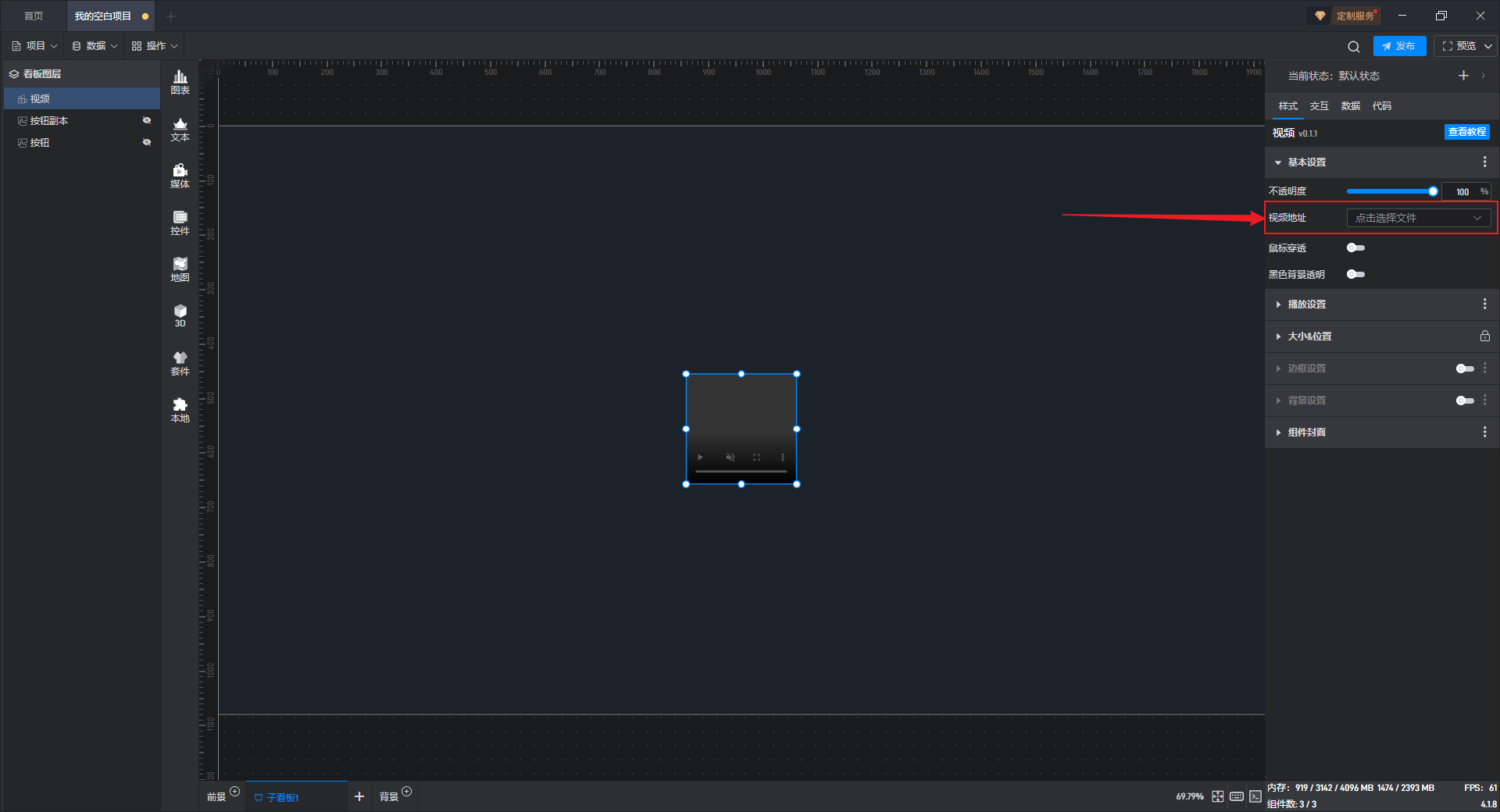Image resolution: width=1500 pixels, height=812 pixels.
Task: Select the 按钮 layer
Action: [82, 142]
